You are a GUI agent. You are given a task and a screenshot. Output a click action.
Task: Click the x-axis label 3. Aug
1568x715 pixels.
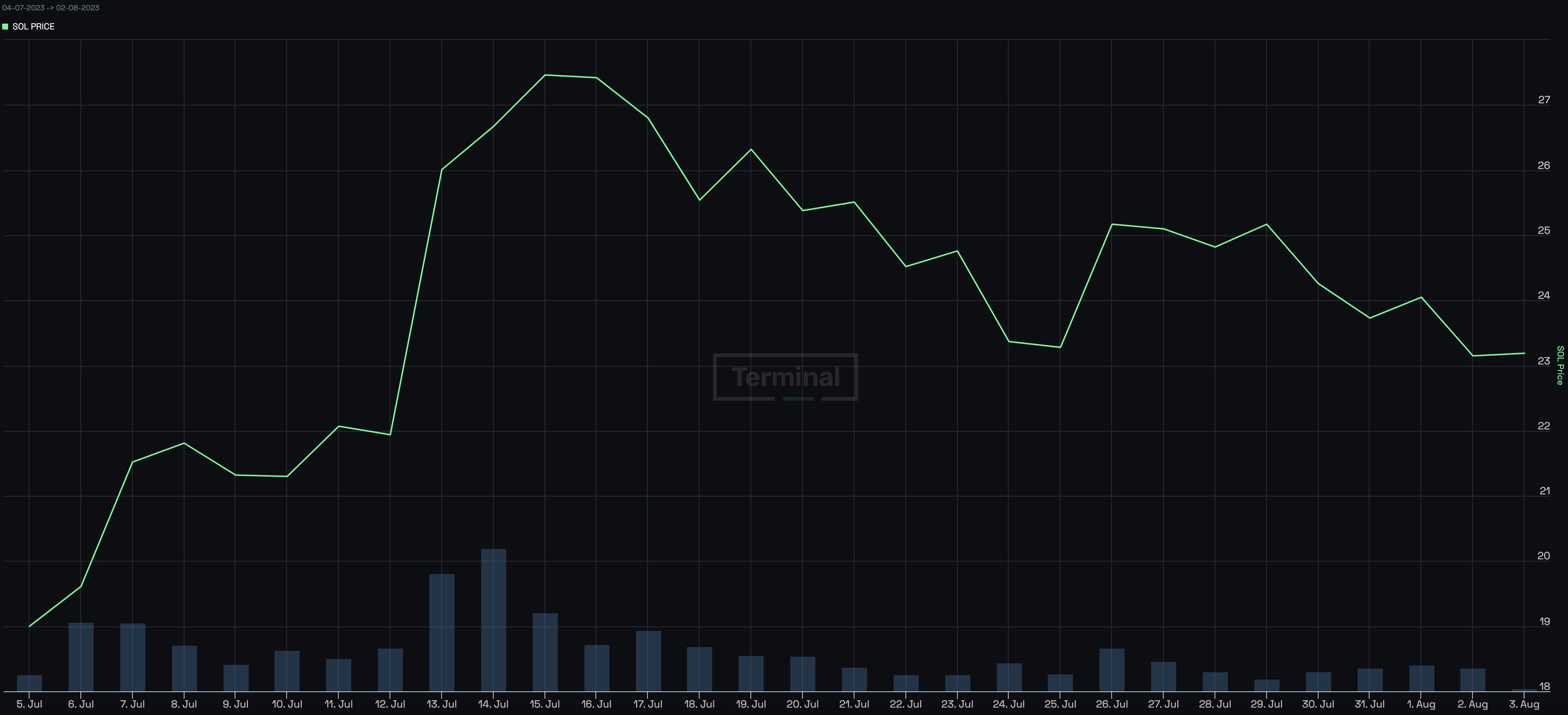pyautogui.click(x=1524, y=704)
